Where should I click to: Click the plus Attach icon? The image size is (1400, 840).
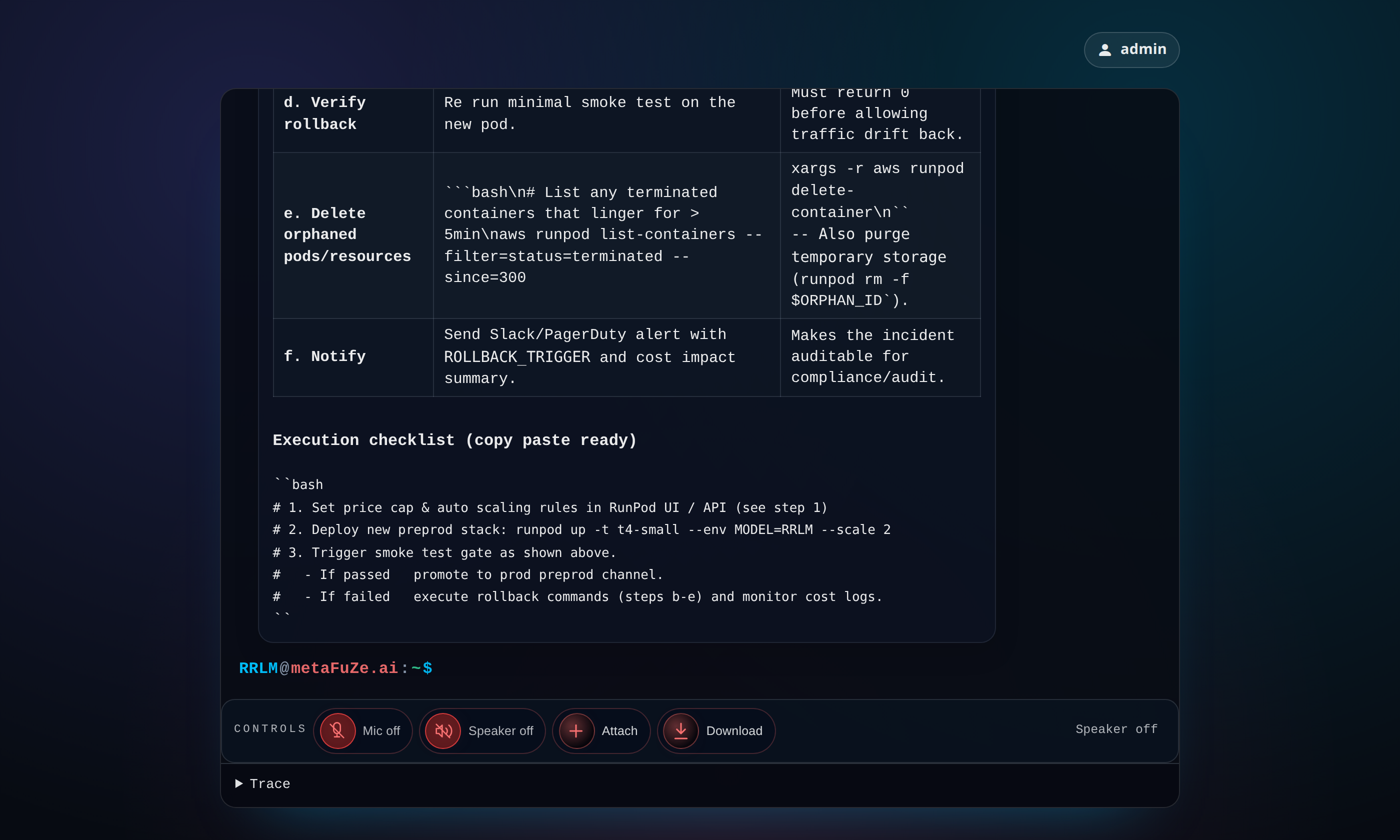tap(576, 731)
